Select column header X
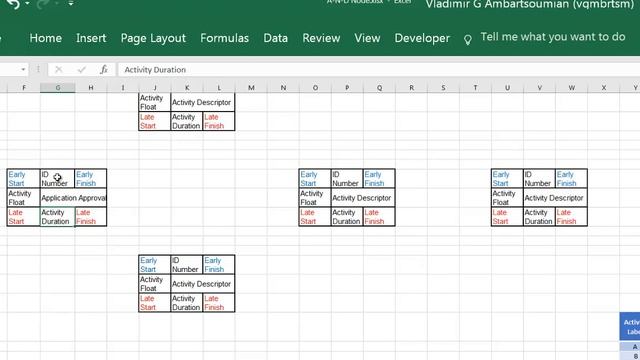The image size is (640, 360). [604, 88]
